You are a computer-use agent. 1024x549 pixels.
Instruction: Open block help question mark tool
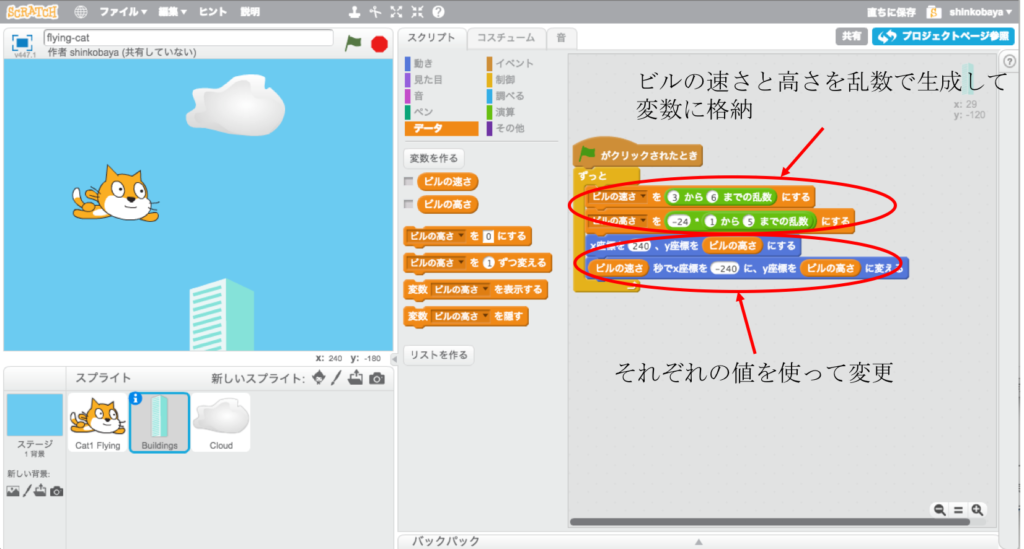pyautogui.click(x=439, y=12)
